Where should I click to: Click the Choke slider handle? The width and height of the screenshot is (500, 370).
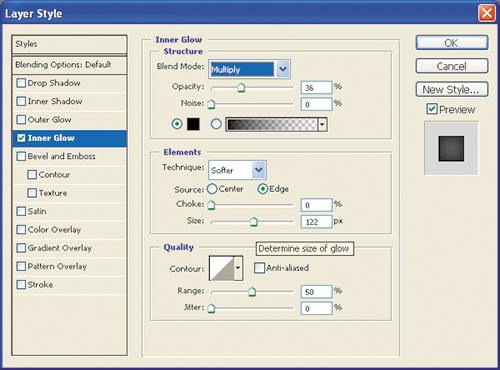pos(211,205)
